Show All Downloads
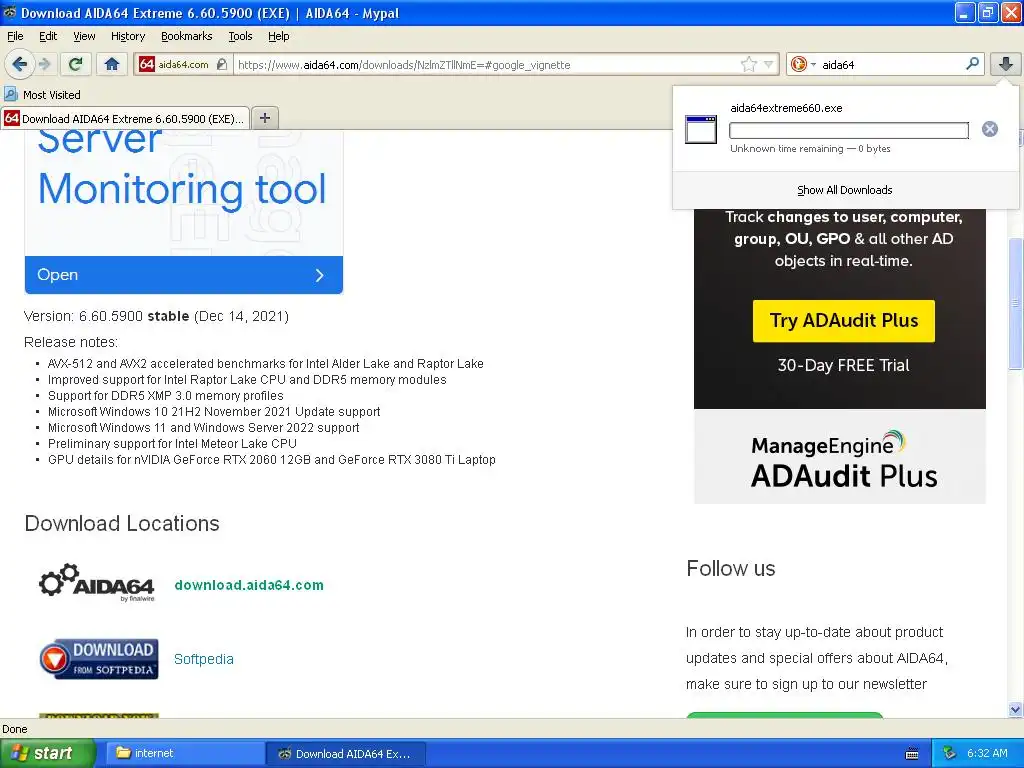1024x768 pixels. click(844, 190)
